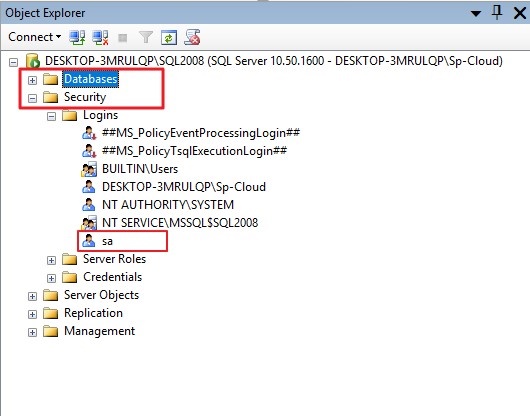Expand the Replication folder
The height and width of the screenshot is (416, 530).
32,314
